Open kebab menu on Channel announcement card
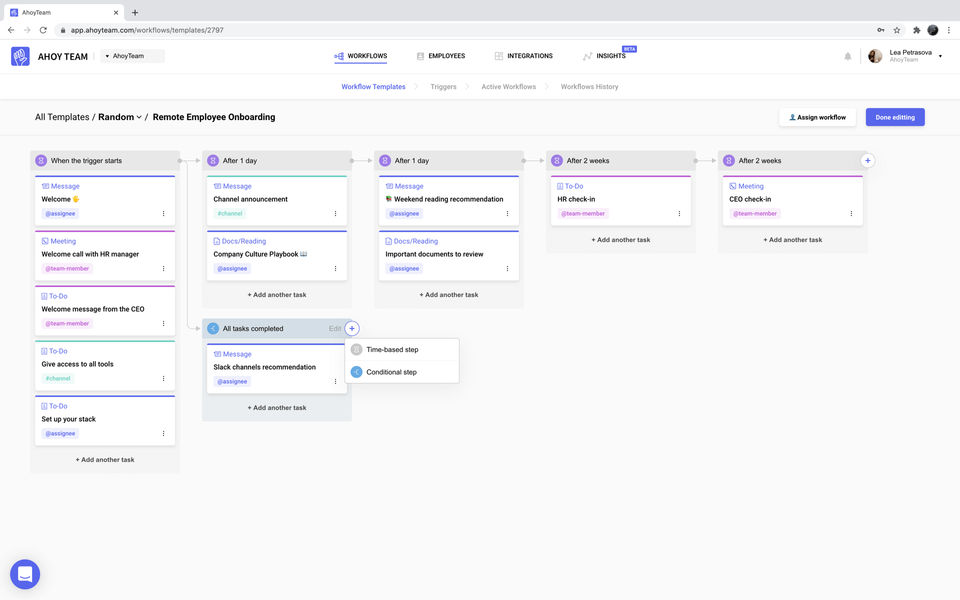This screenshot has width=960, height=600. pos(336,214)
